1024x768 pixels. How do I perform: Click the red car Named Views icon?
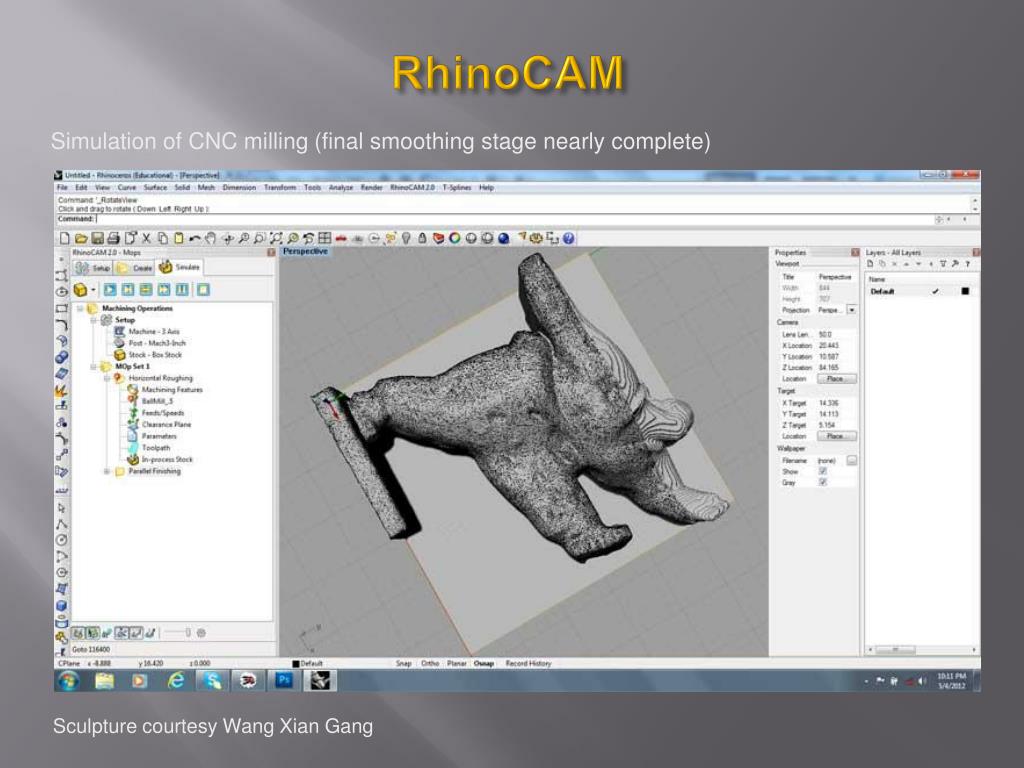point(341,238)
